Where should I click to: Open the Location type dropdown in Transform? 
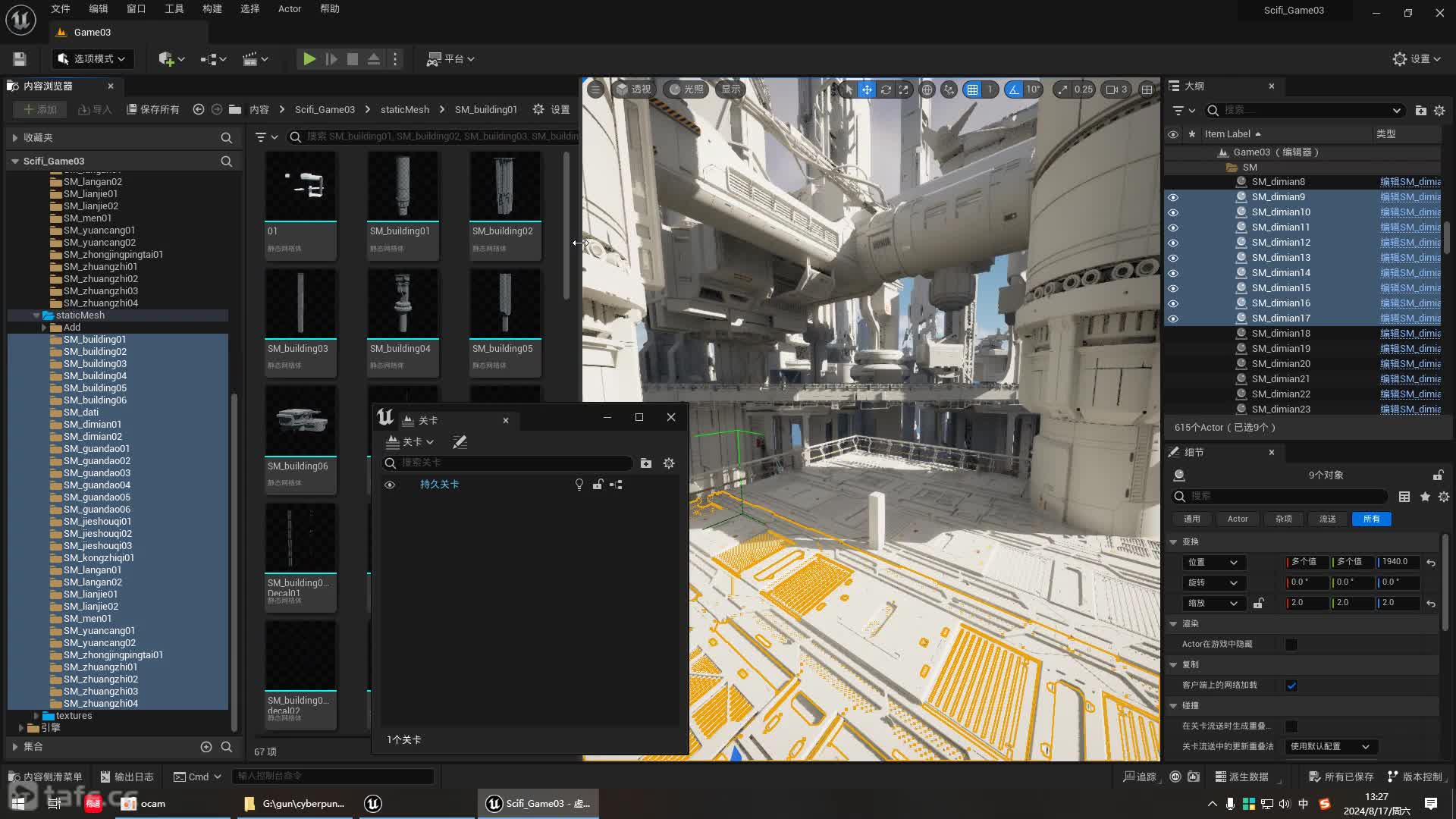(x=1213, y=563)
